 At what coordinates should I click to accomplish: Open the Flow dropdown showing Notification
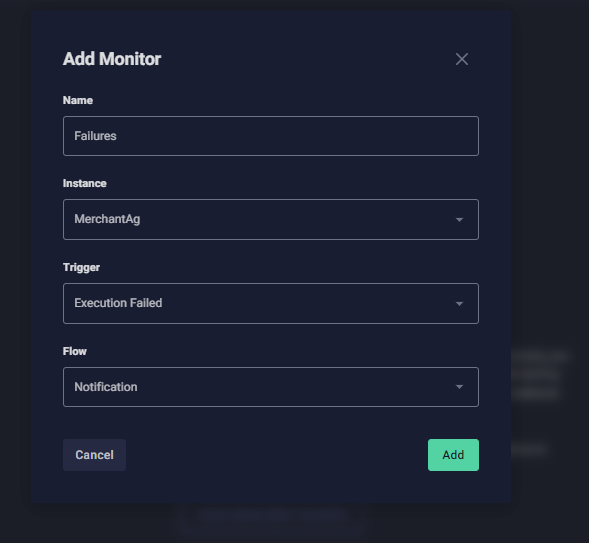[271, 387]
